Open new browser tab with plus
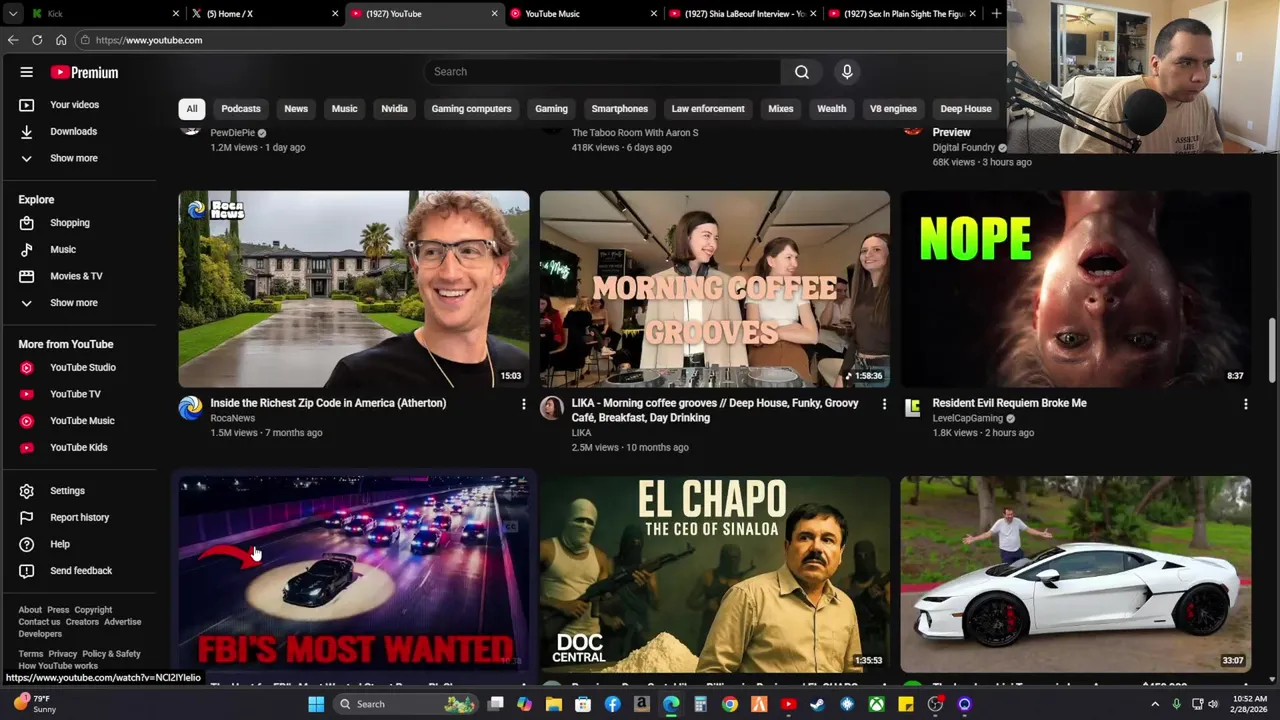Image resolution: width=1280 pixels, height=720 pixels. pos(996,14)
